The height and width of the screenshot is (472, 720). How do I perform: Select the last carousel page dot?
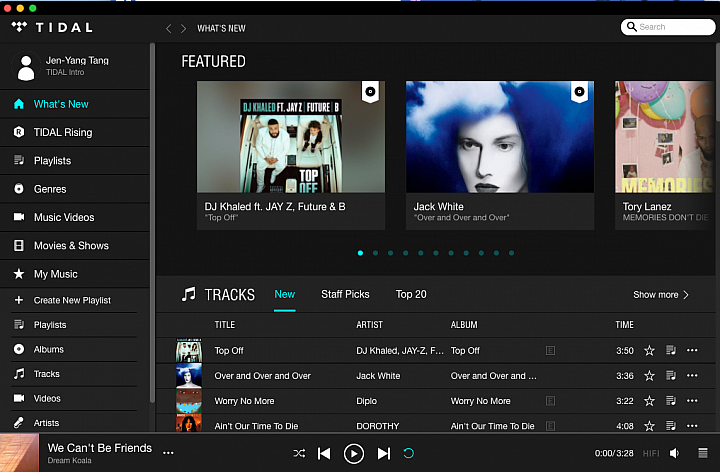click(x=512, y=253)
